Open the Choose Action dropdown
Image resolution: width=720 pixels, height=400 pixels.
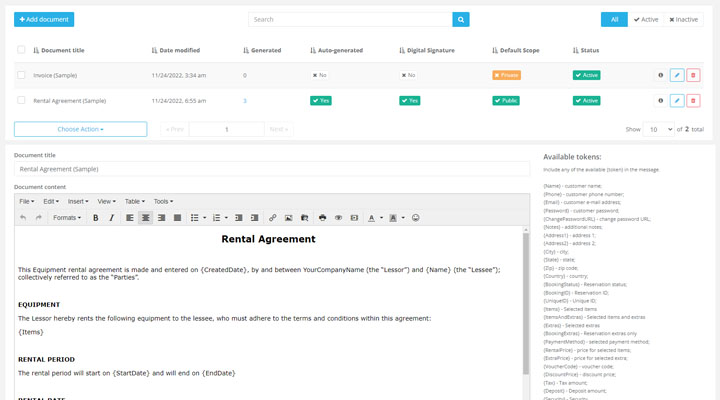tap(80, 129)
